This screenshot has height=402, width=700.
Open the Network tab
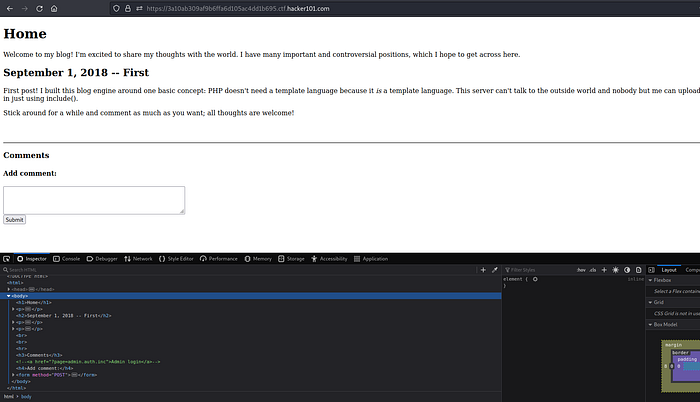[139, 258]
